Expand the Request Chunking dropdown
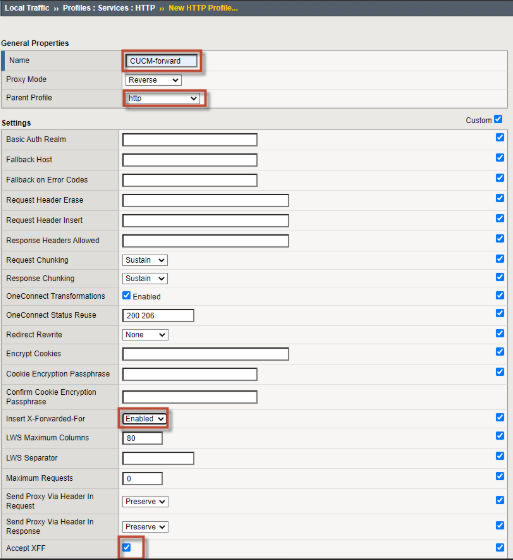 tap(145, 260)
